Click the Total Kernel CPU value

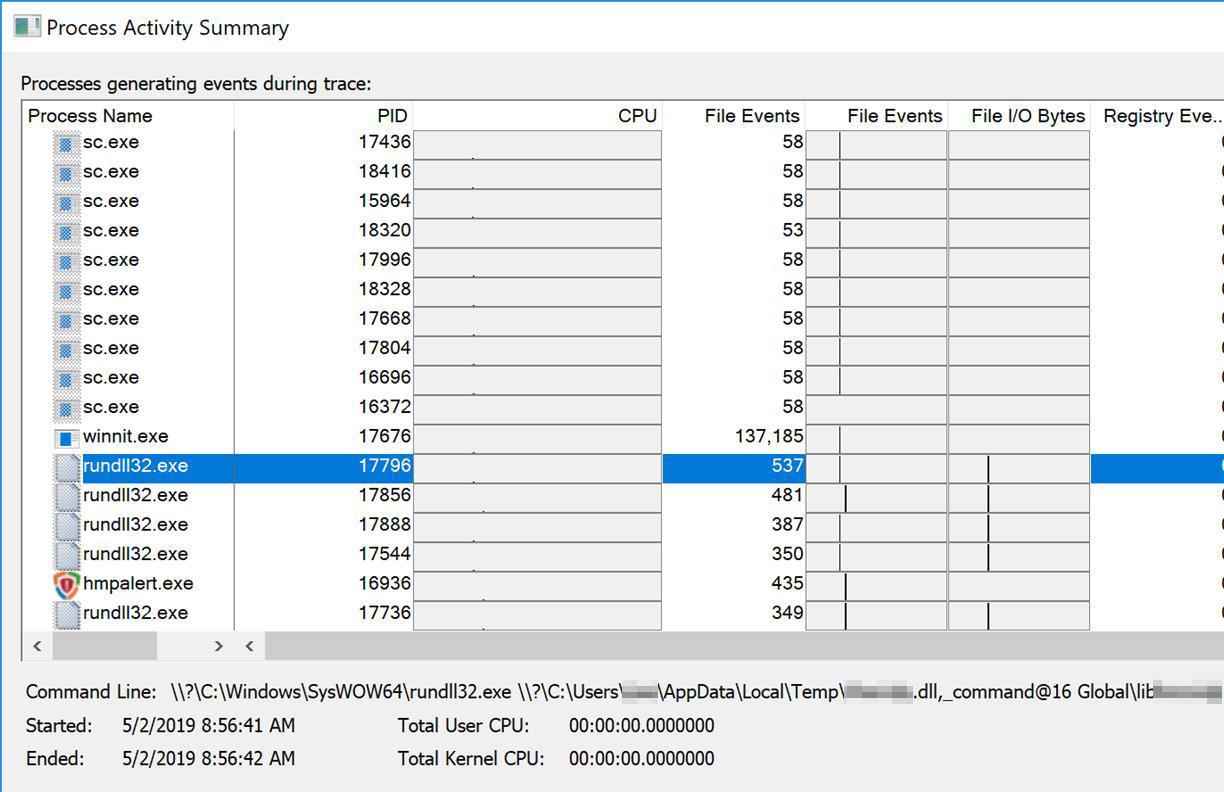point(642,759)
